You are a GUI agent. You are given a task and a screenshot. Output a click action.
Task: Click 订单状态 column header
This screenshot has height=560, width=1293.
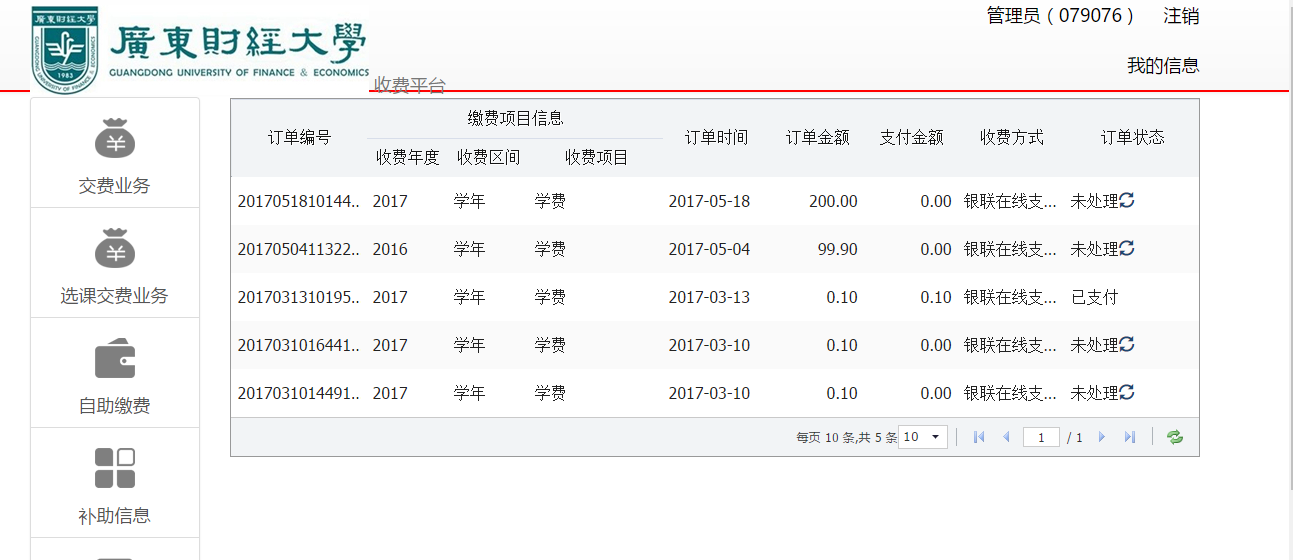(x=1132, y=138)
